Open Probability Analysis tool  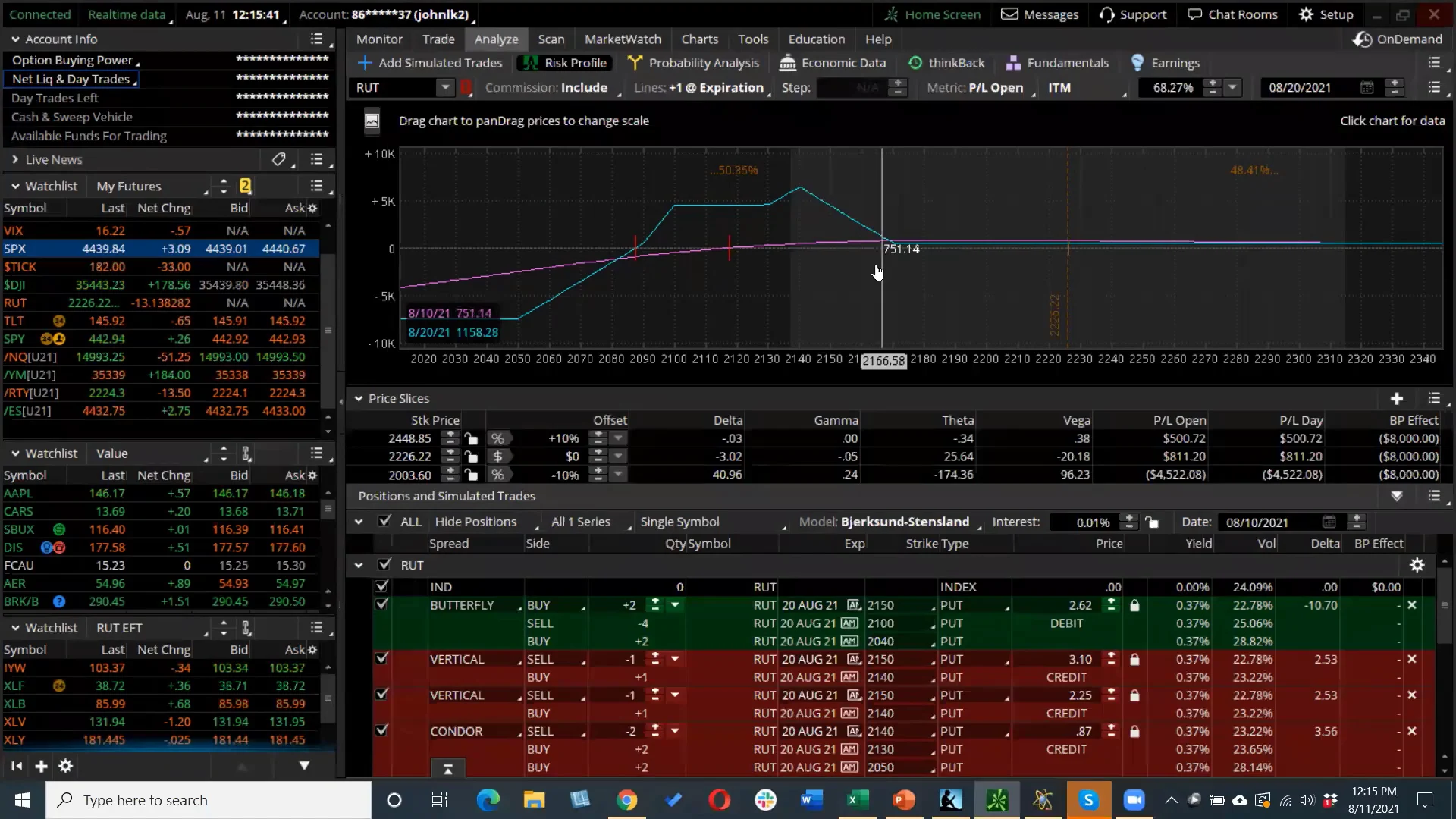click(x=693, y=63)
